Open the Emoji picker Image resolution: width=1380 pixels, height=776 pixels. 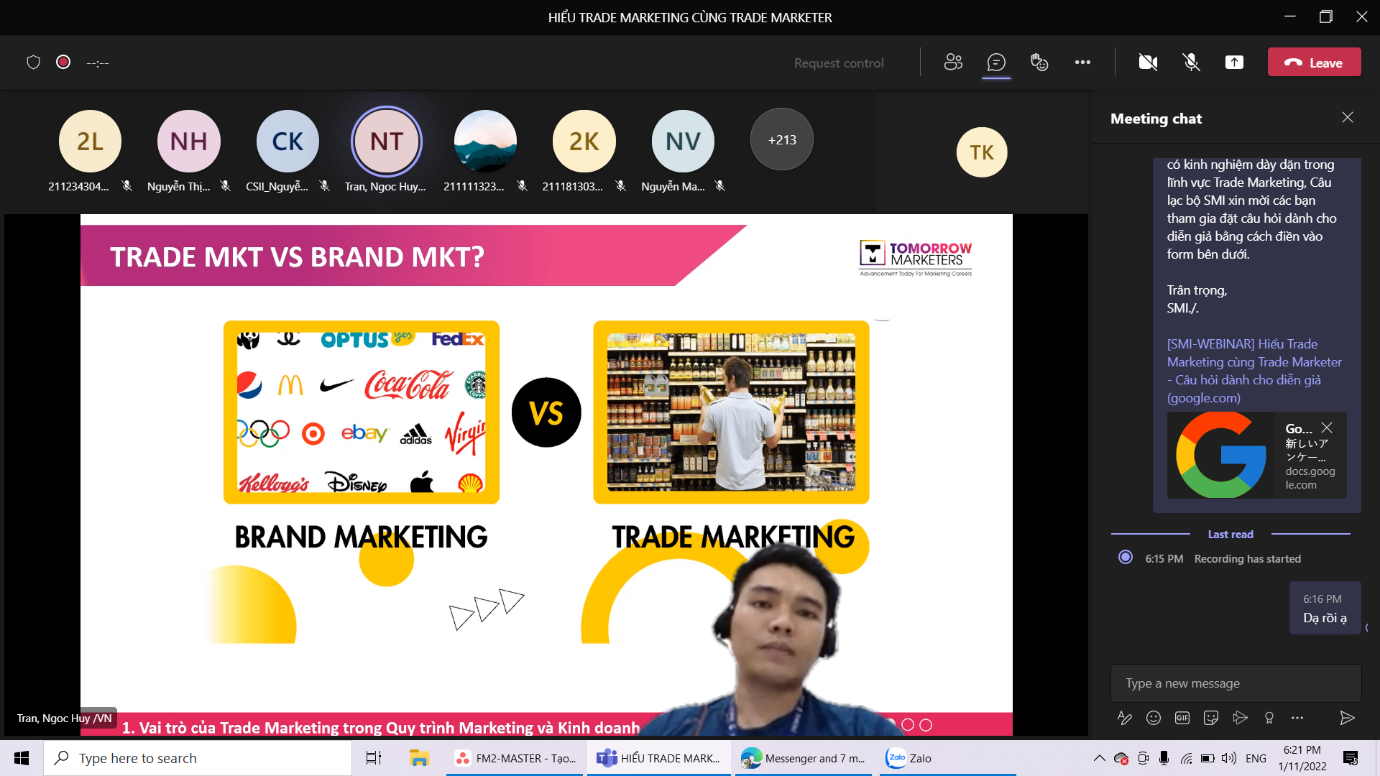coord(1153,718)
